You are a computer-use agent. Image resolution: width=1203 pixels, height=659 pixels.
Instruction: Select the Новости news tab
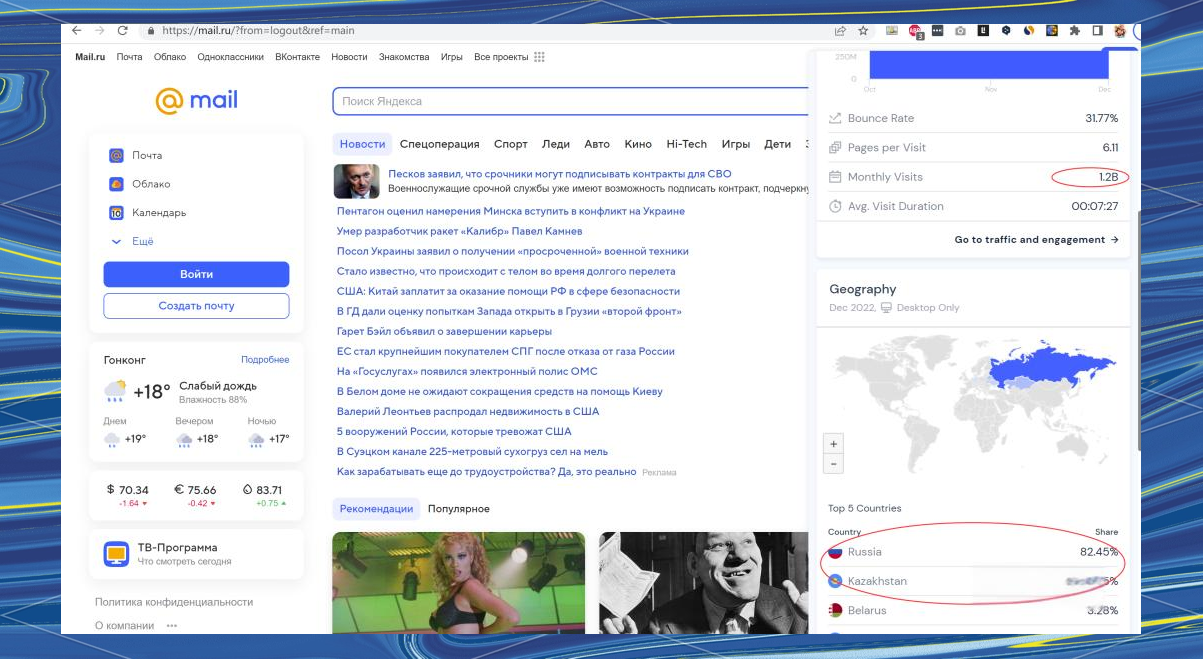362,144
